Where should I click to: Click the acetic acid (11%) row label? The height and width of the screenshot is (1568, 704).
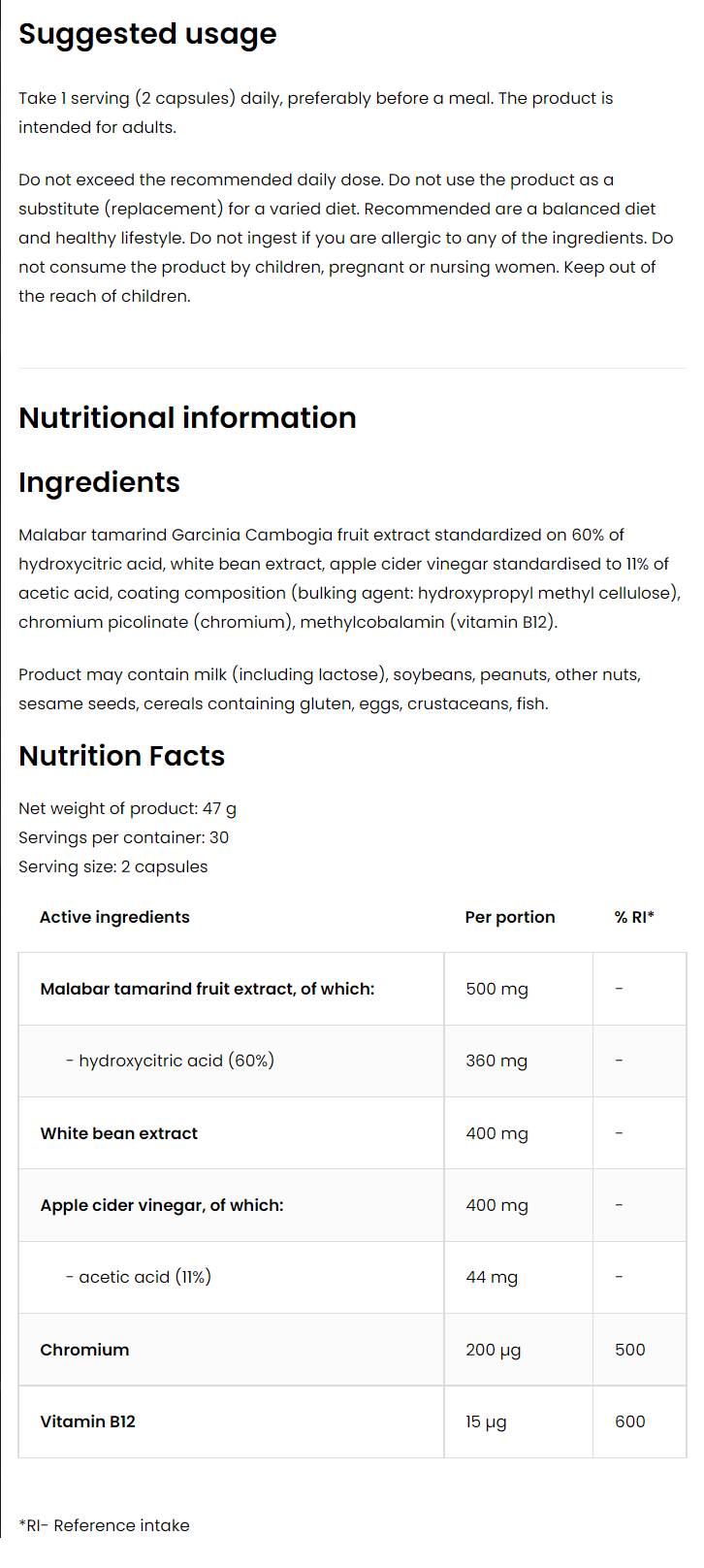tap(139, 1277)
